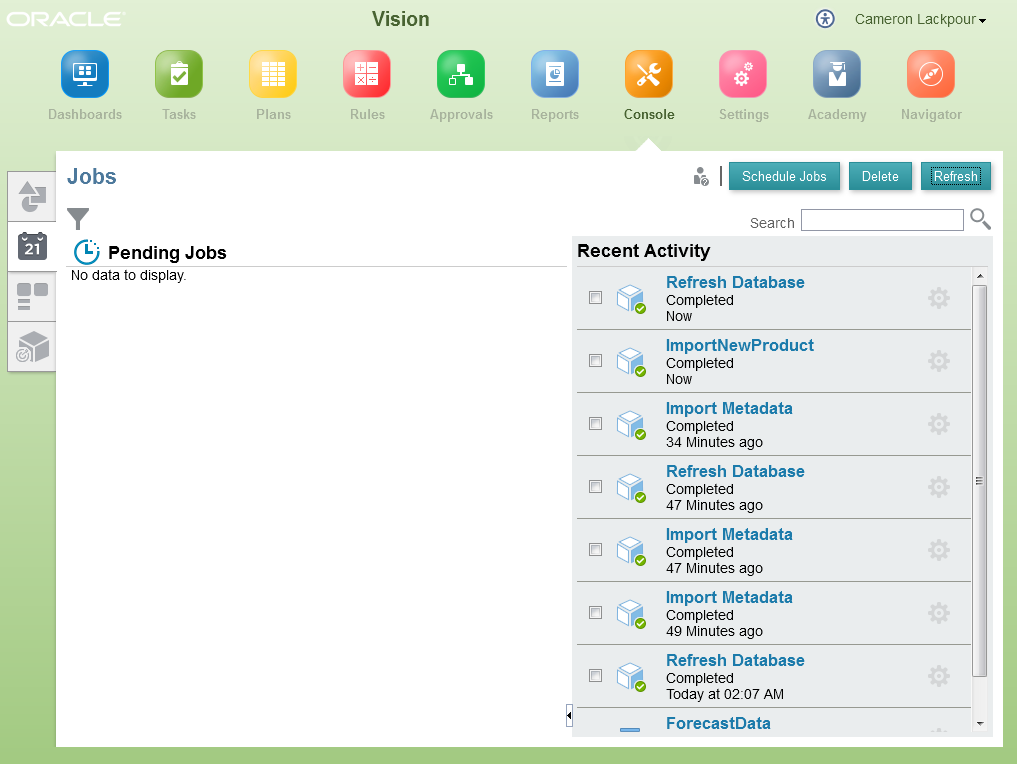Image resolution: width=1017 pixels, height=764 pixels.
Task: Open gear for Import Metadata 47 minutes ago
Action: (x=939, y=550)
